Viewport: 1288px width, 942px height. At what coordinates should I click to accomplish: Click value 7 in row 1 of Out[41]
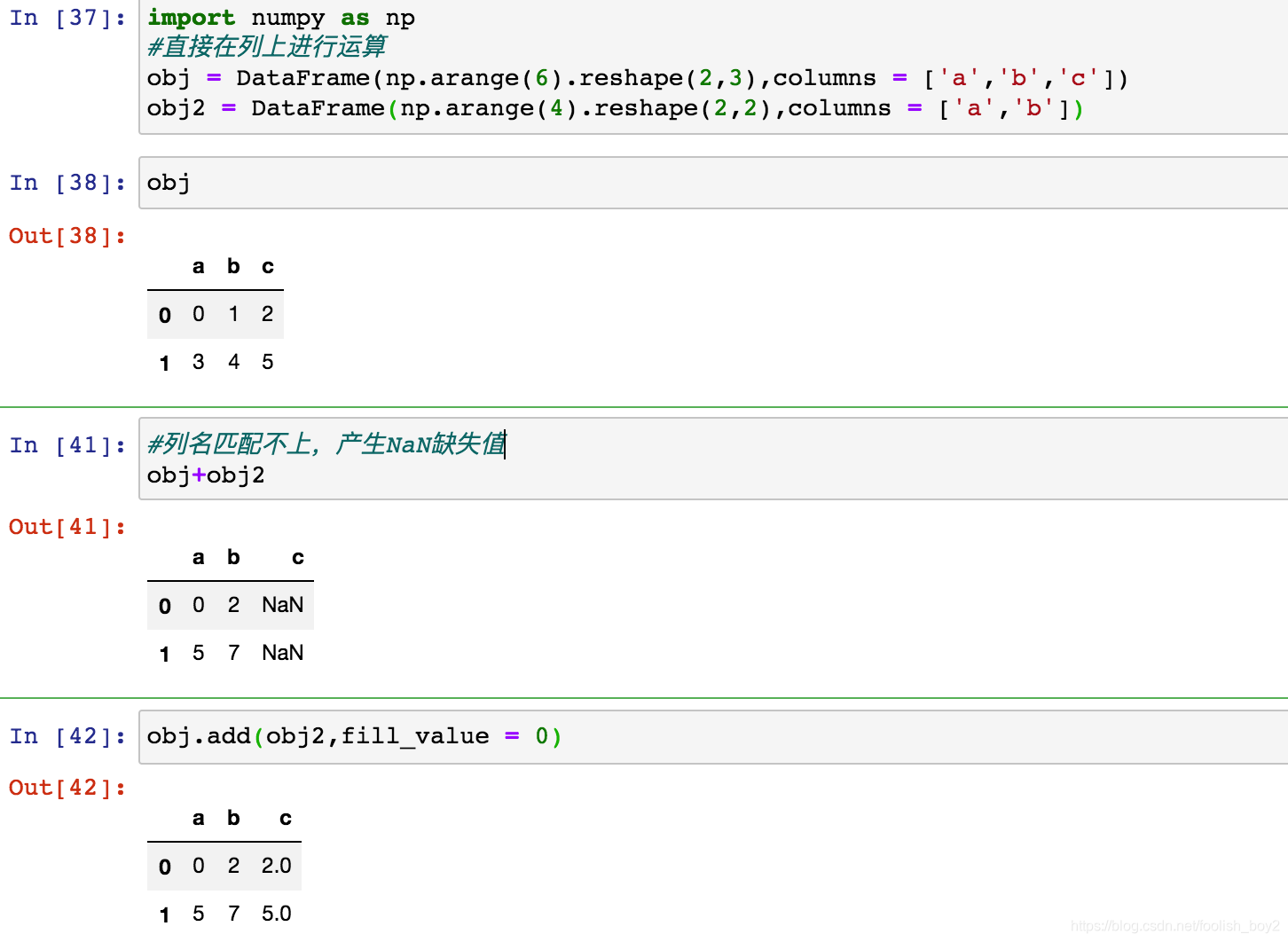[x=233, y=653]
